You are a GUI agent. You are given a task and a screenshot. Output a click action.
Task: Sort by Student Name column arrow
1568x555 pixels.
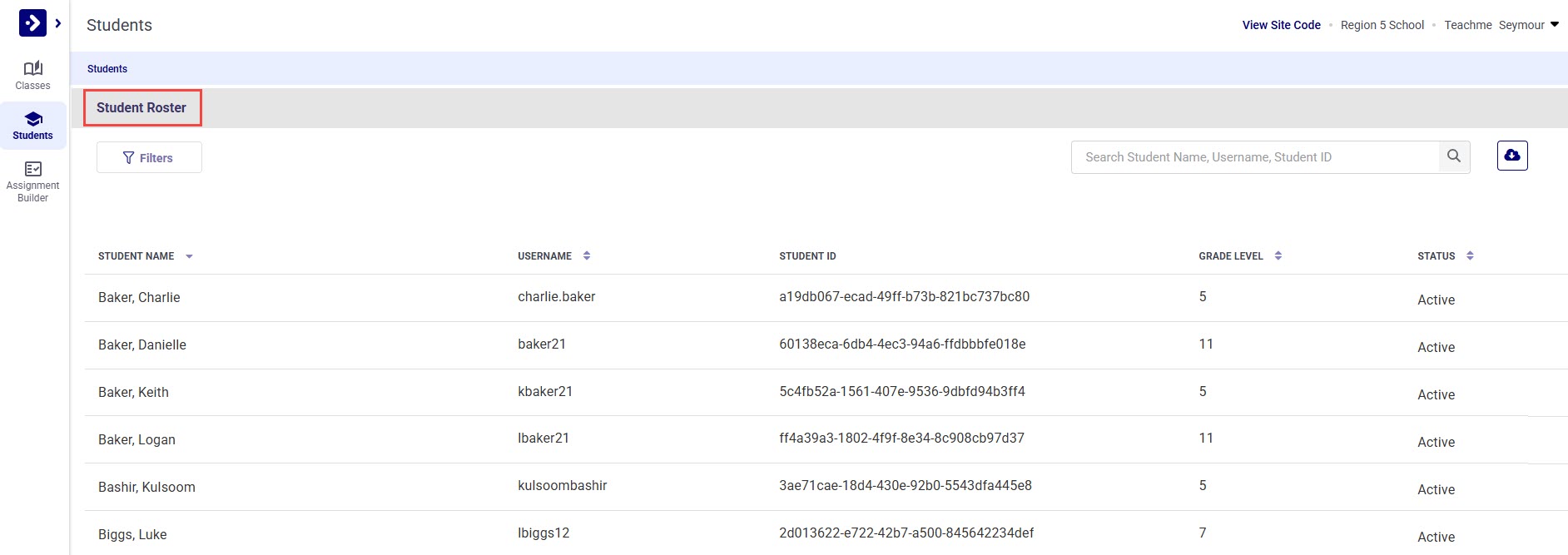189,256
